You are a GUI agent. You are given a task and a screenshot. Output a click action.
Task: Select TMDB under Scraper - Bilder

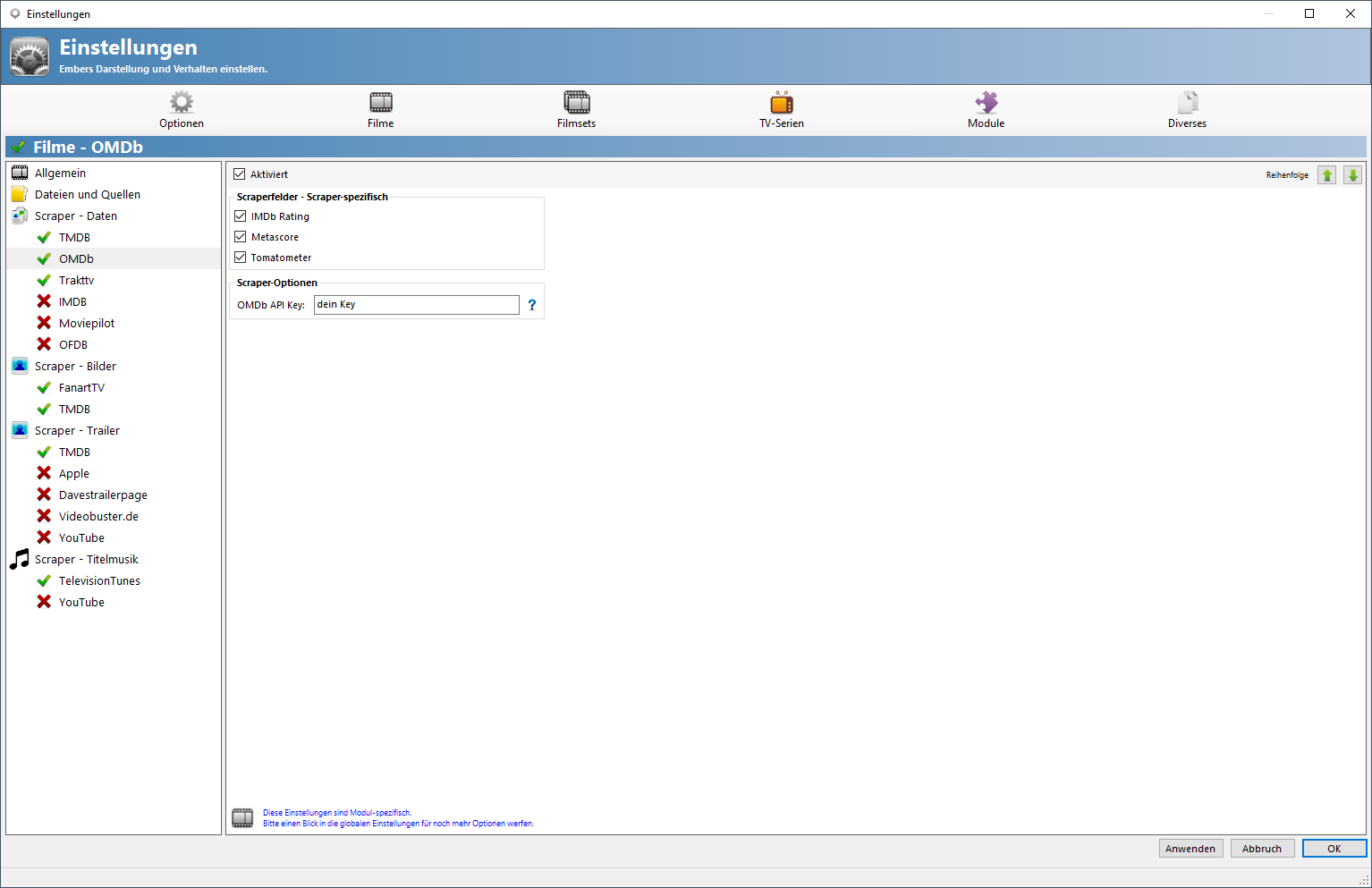pyautogui.click(x=74, y=409)
